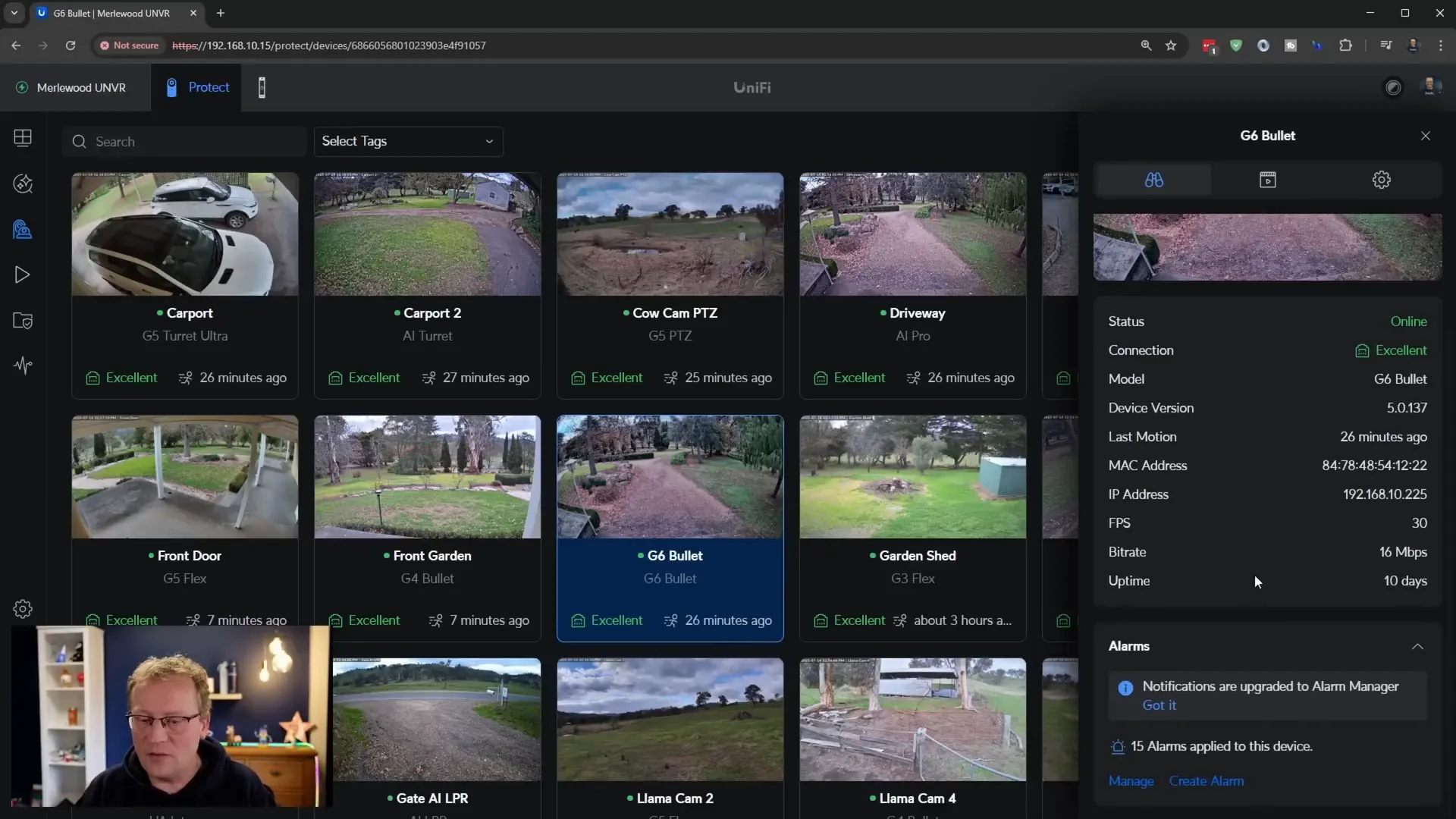Screen dimensions: 1456x819
Task: Switch to the overview binoculars tab
Action: [1154, 180]
